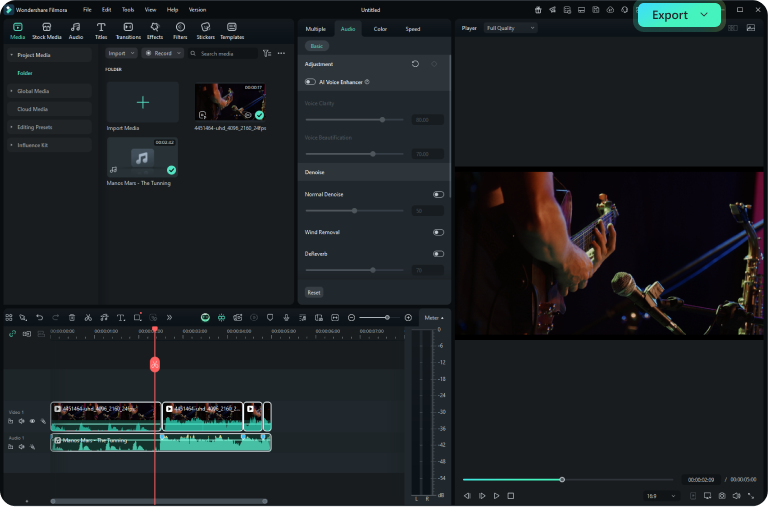Select Influence Kit in sidebar

[x=49, y=145]
